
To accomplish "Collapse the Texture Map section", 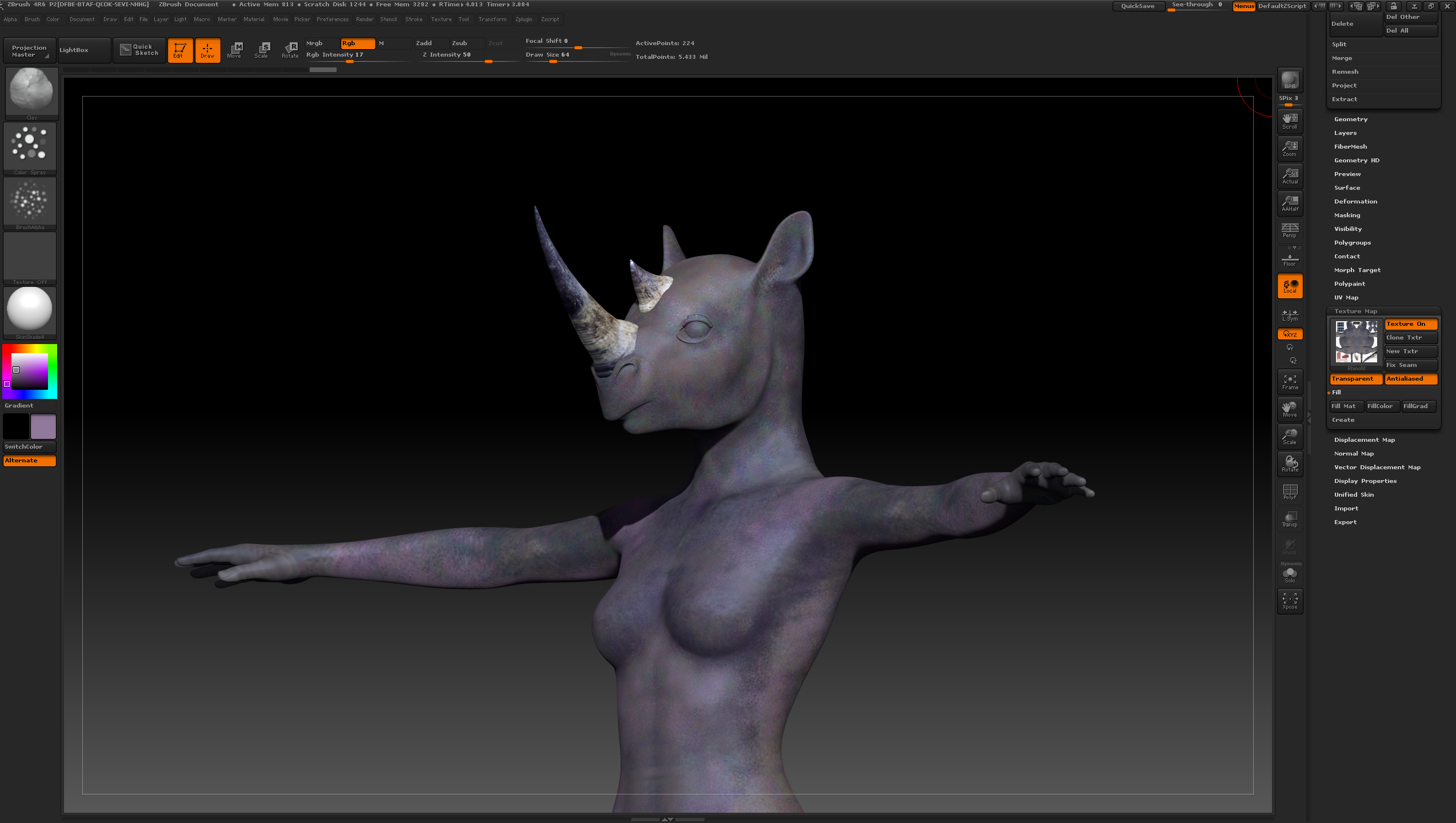I will (x=1355, y=311).
